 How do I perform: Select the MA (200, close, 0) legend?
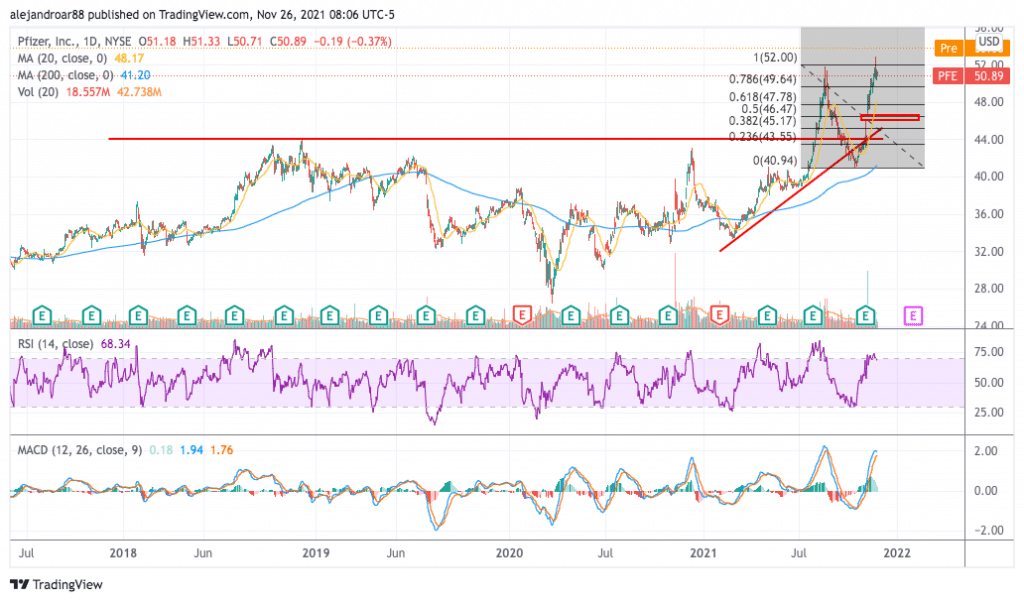(65, 75)
